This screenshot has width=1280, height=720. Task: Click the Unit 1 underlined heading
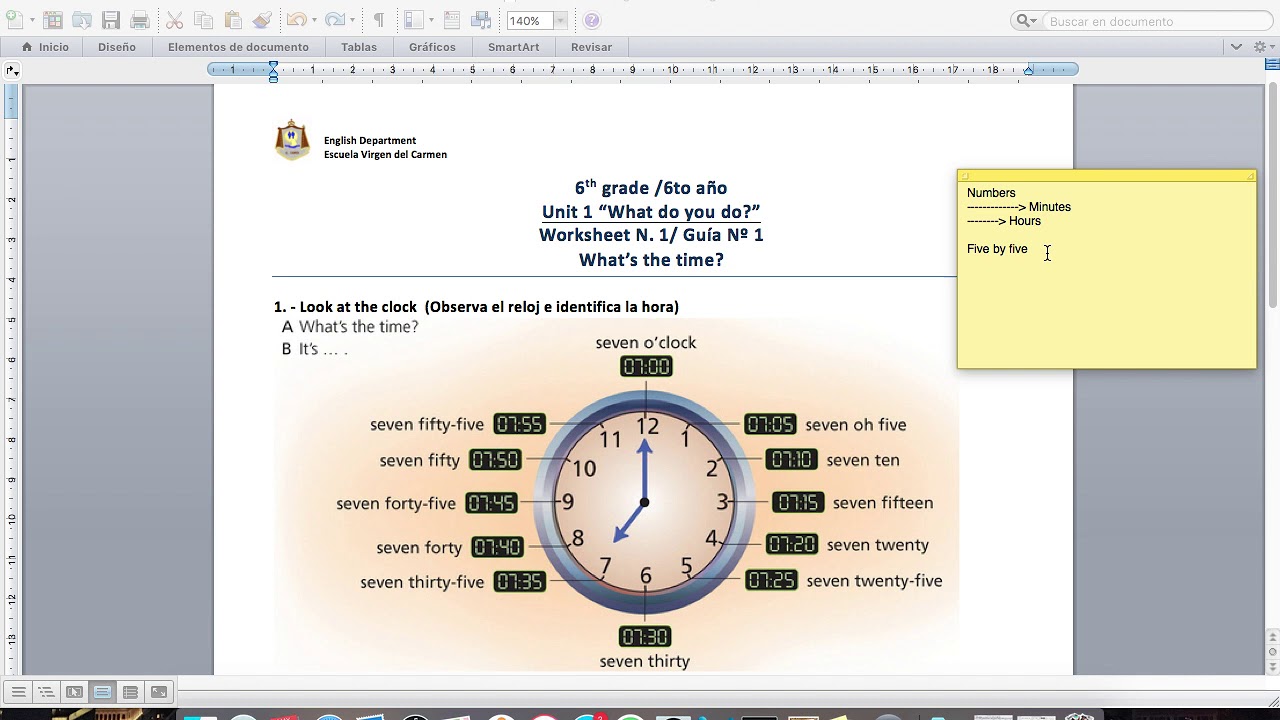(651, 212)
